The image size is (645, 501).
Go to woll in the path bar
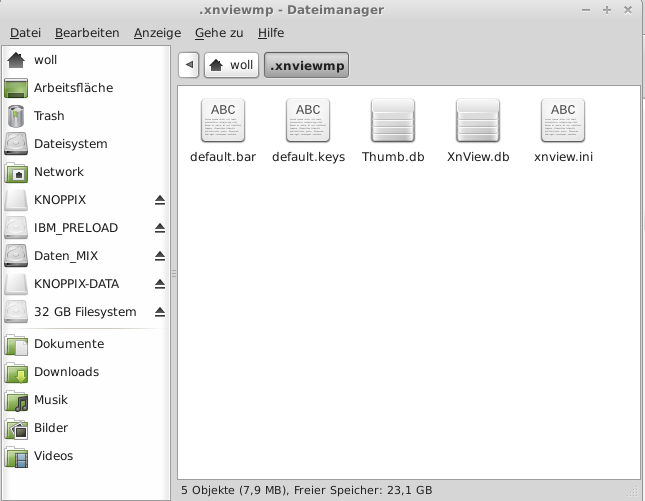point(232,65)
